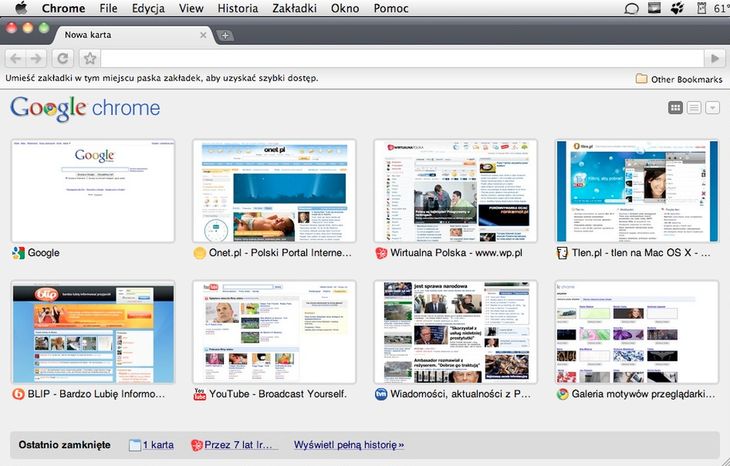730x466 pixels.
Task: Open the Zakładki menu
Action: [294, 8]
